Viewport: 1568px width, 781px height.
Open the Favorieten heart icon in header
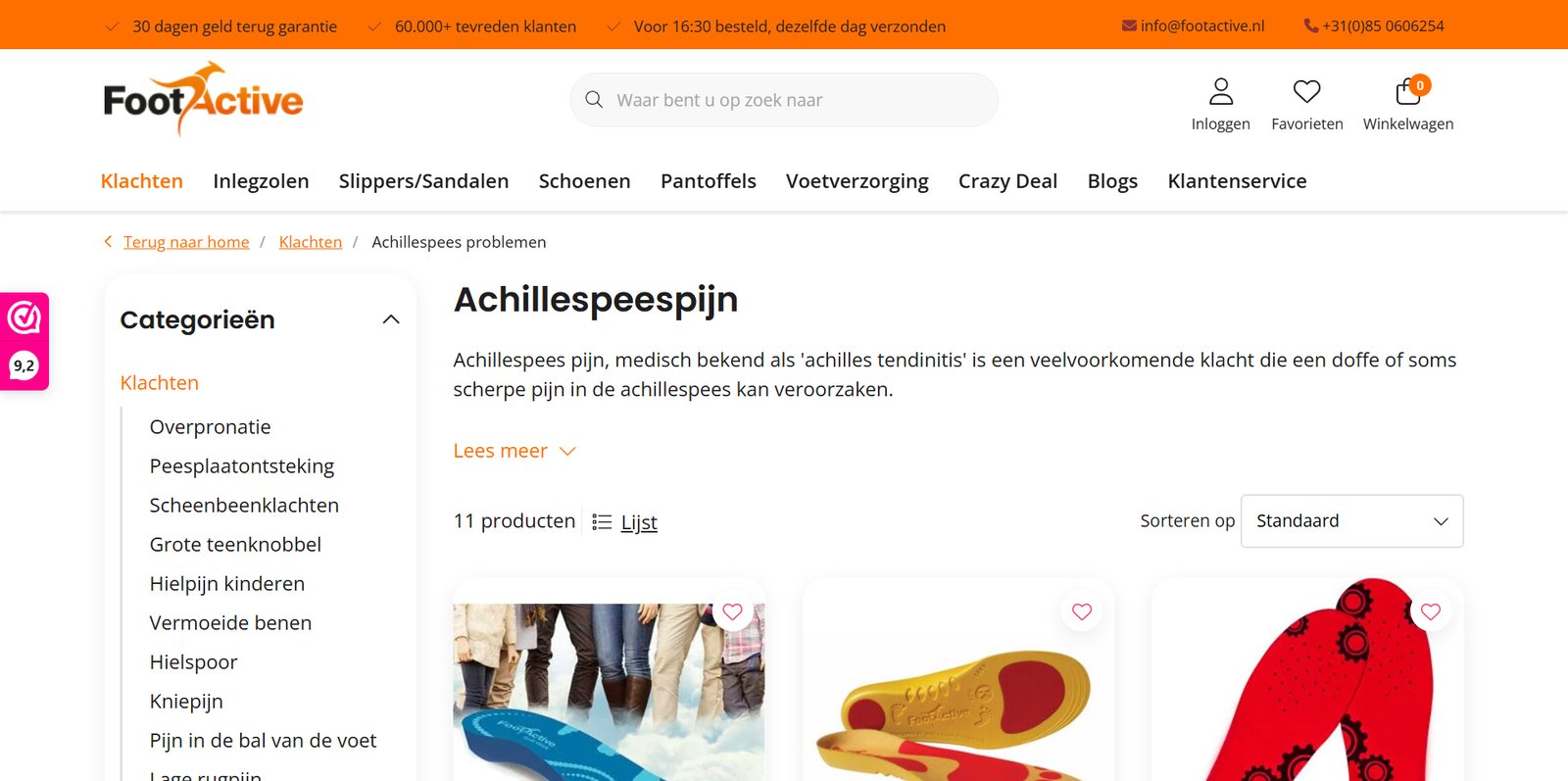[1306, 92]
